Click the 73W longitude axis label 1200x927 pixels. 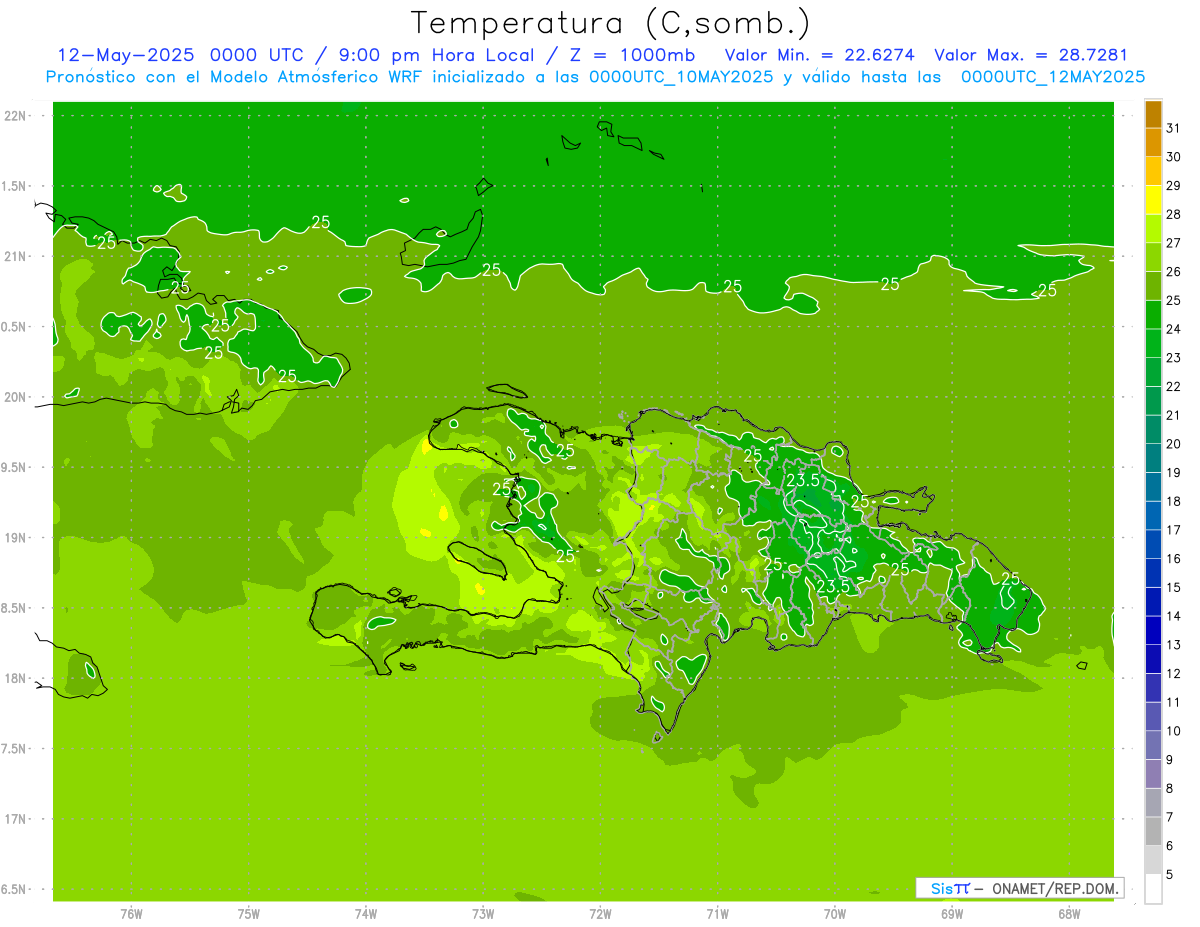483,914
